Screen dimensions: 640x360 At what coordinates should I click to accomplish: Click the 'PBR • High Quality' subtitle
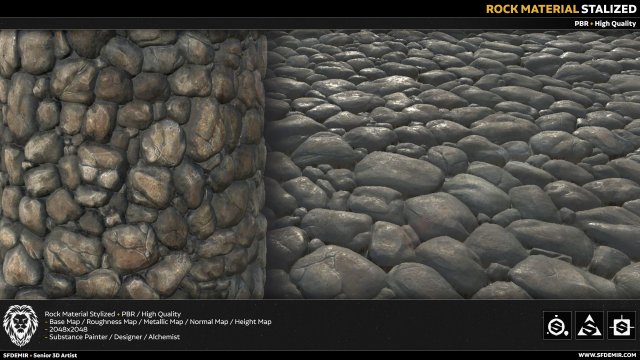pyautogui.click(x=605, y=24)
